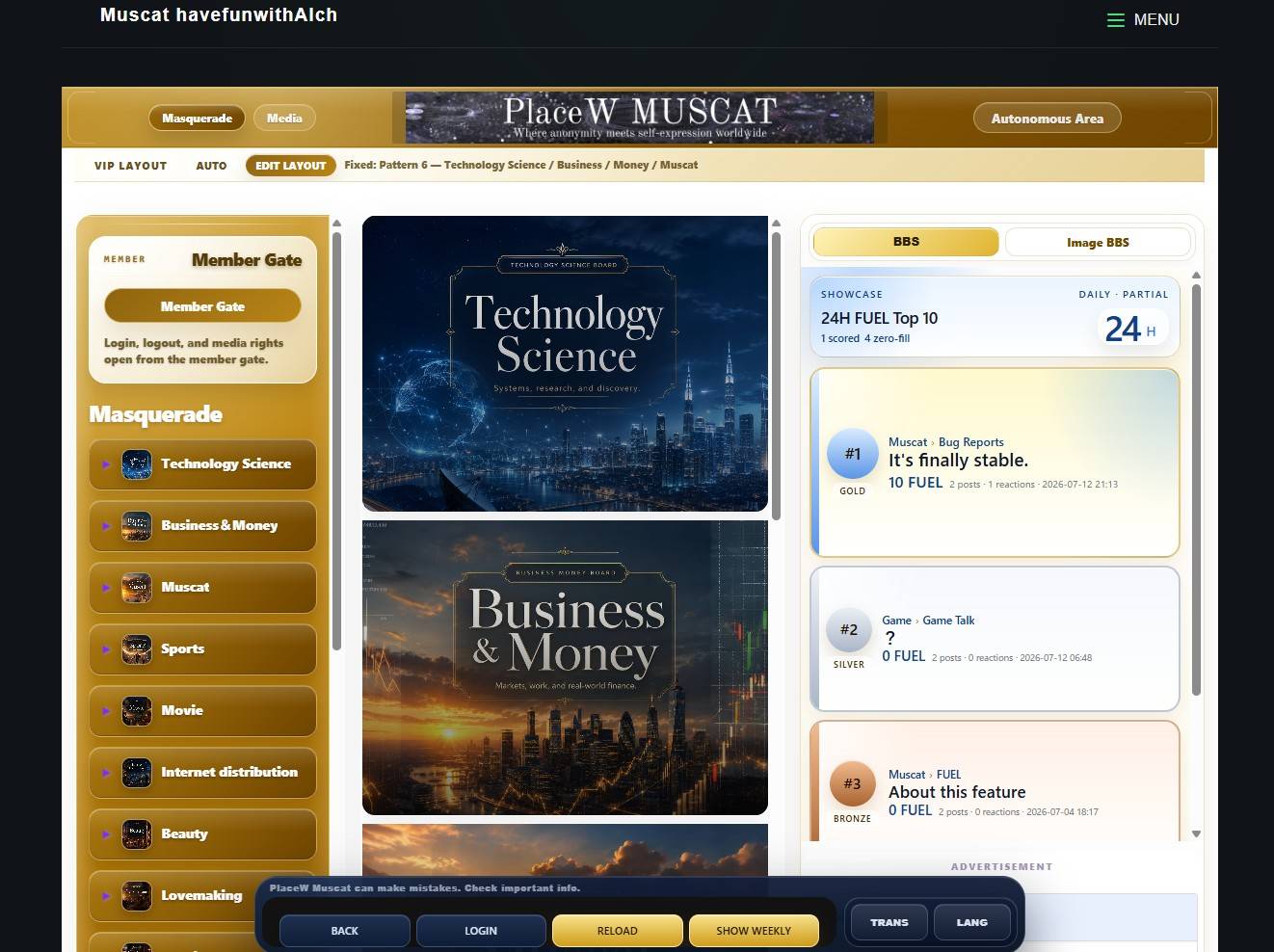
Task: Click the Muscat board thumbnail icon
Action: pos(137,588)
